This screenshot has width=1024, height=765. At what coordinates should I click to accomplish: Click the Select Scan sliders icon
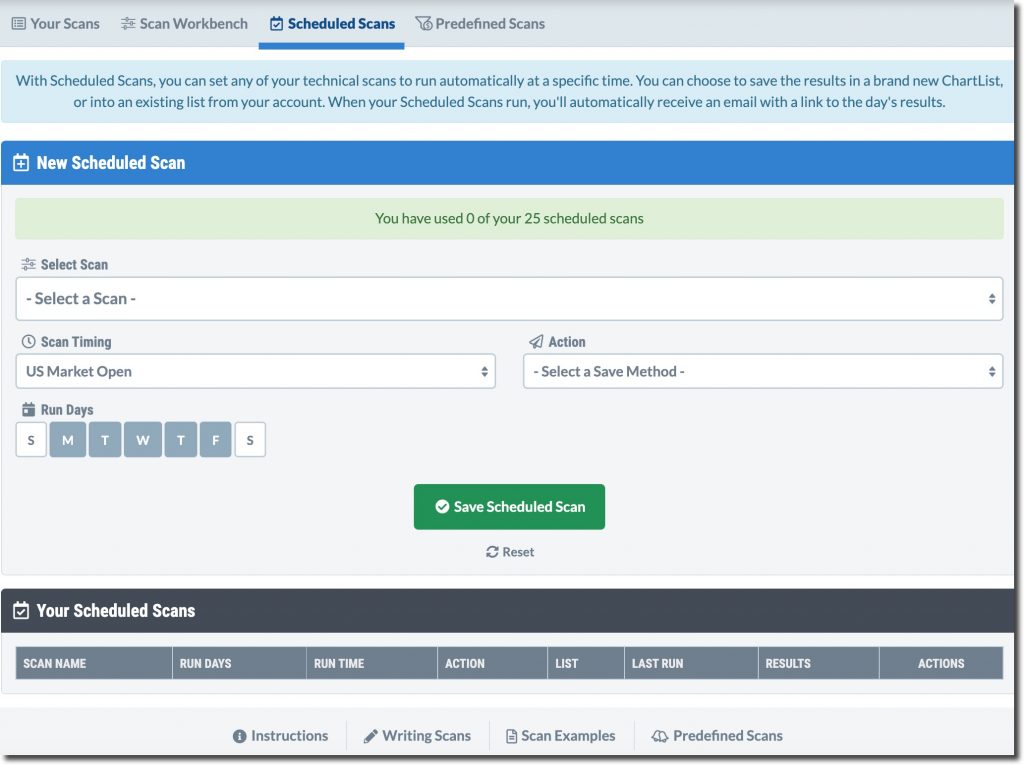coord(28,264)
